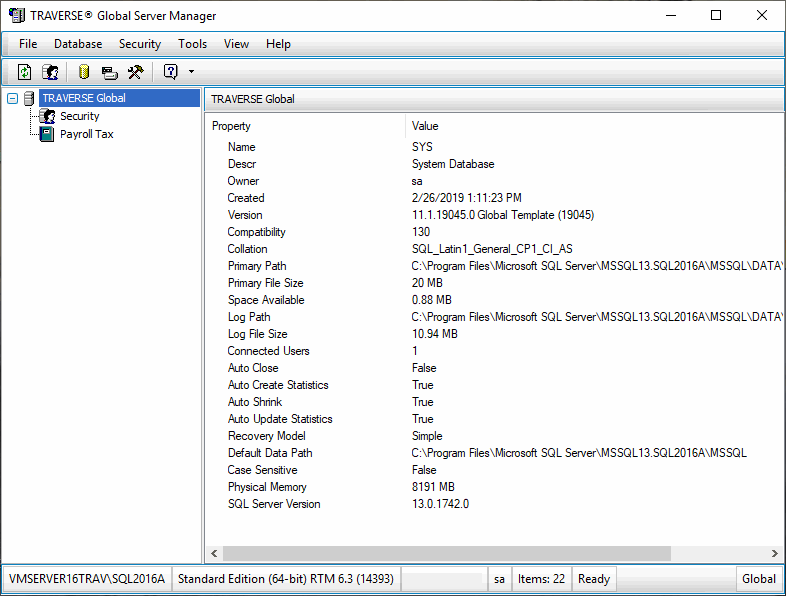786x596 pixels.
Task: Select the Created property row
Action: [x=494, y=198]
